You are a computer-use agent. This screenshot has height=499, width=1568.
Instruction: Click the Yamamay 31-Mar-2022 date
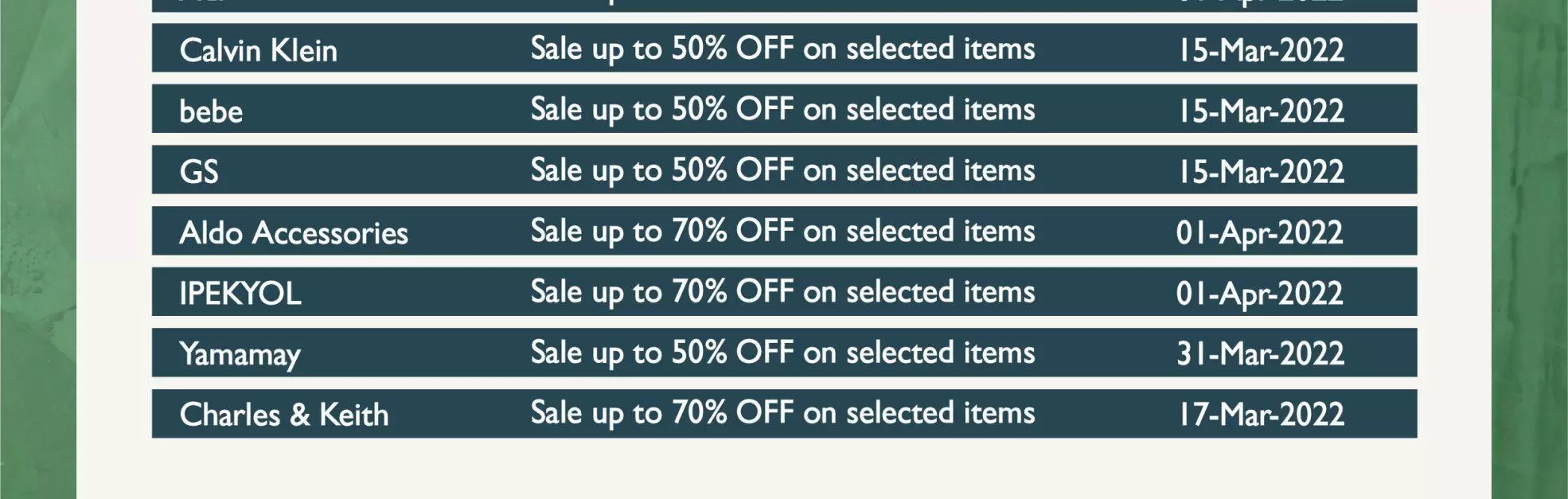(1261, 354)
